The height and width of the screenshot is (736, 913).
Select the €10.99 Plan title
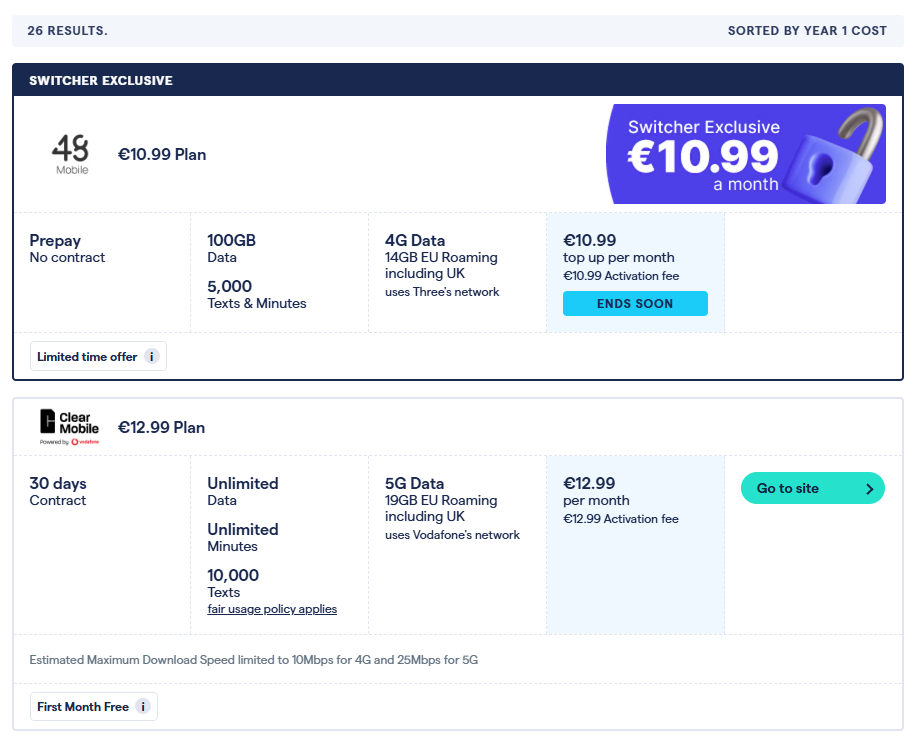click(162, 155)
